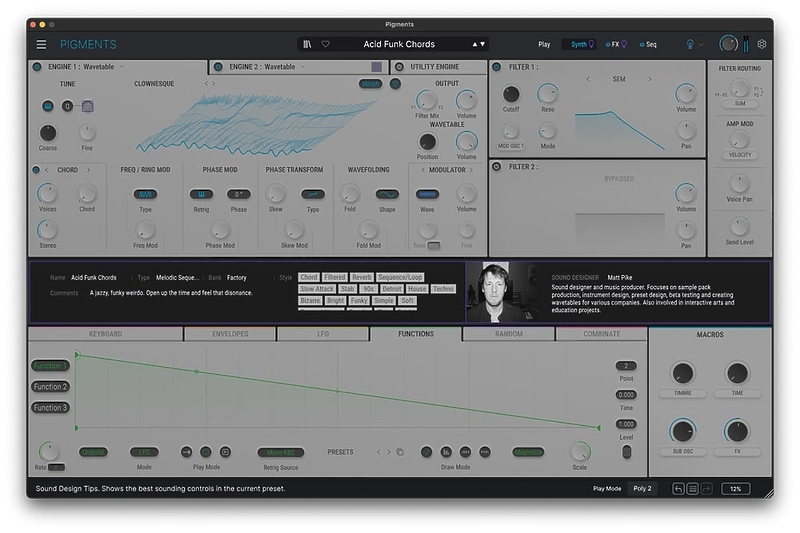Screen dimensions: 800x533
Task: Toggle the Chord unison power button
Action: (36, 170)
